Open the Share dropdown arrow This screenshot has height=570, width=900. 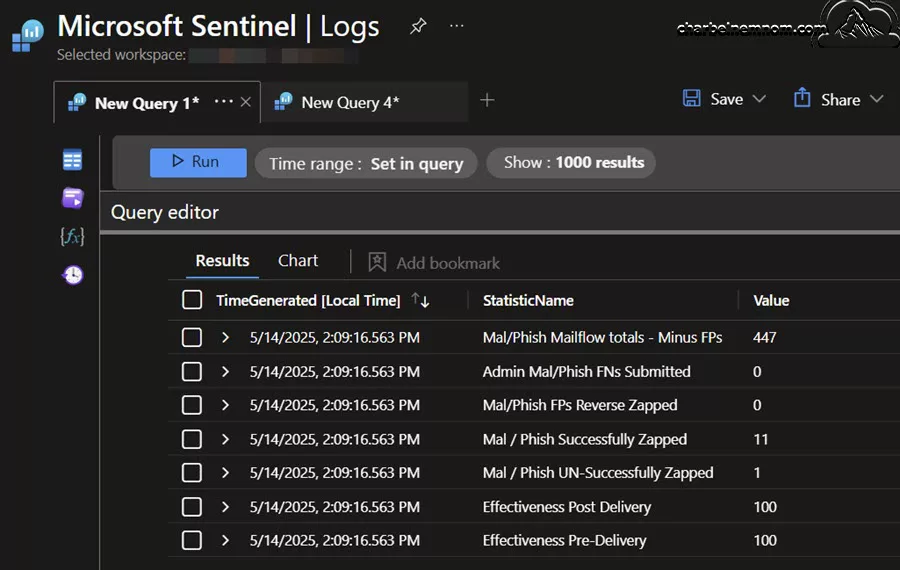pos(876,99)
